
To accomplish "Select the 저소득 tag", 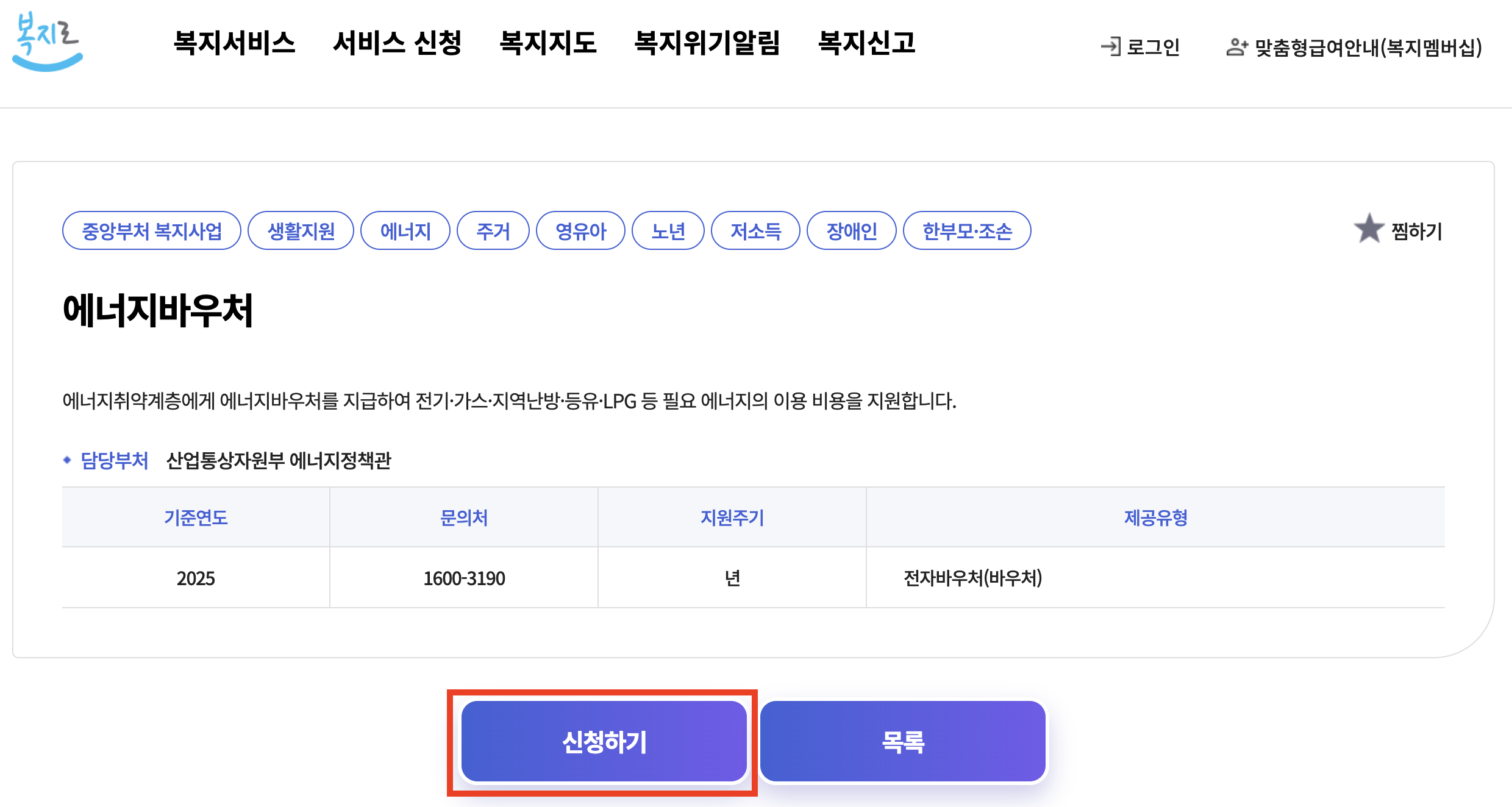I will [755, 231].
